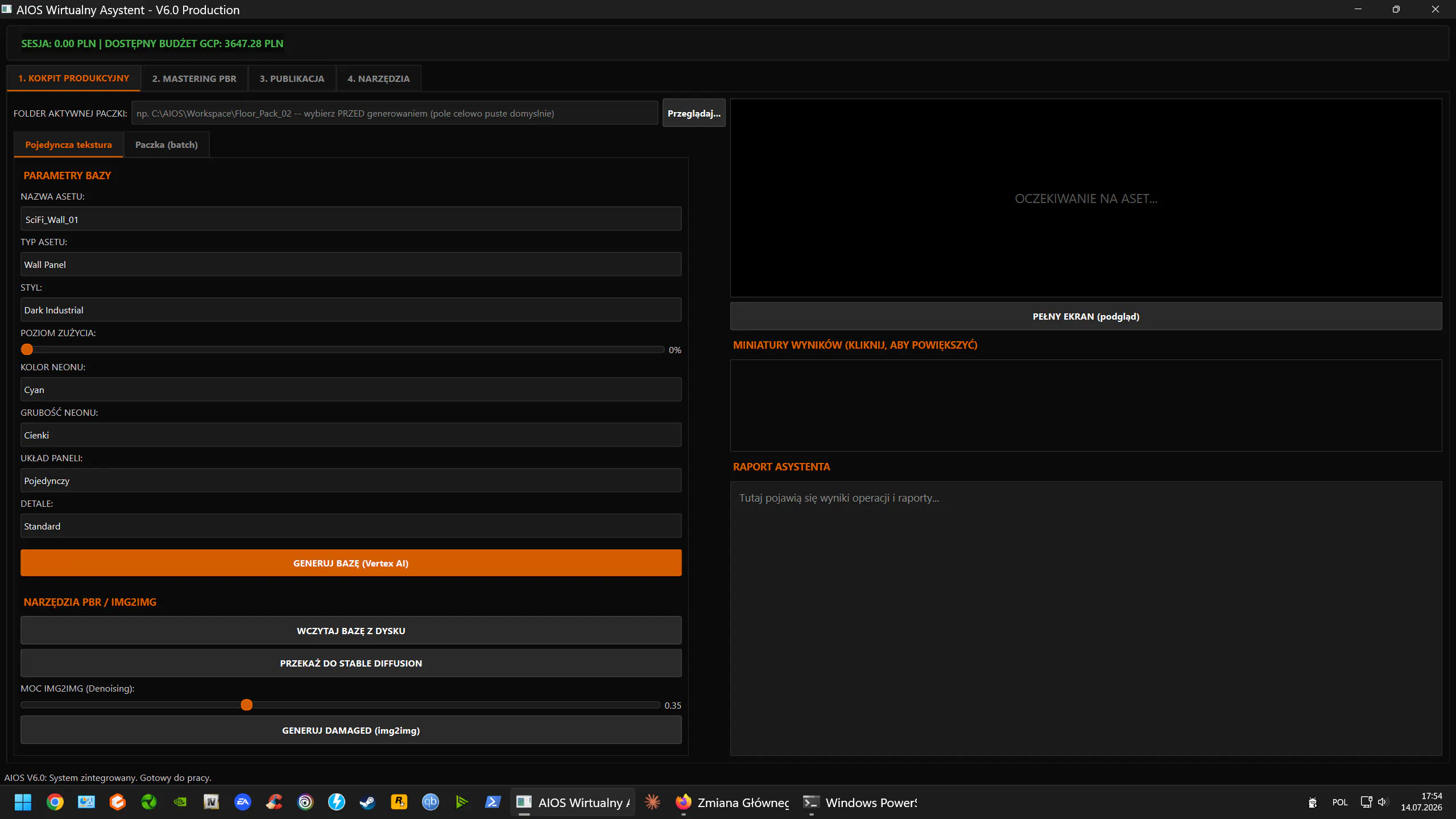Switch to the Paczka (batch) sub-tab
The image size is (1456, 819).
pos(167,144)
